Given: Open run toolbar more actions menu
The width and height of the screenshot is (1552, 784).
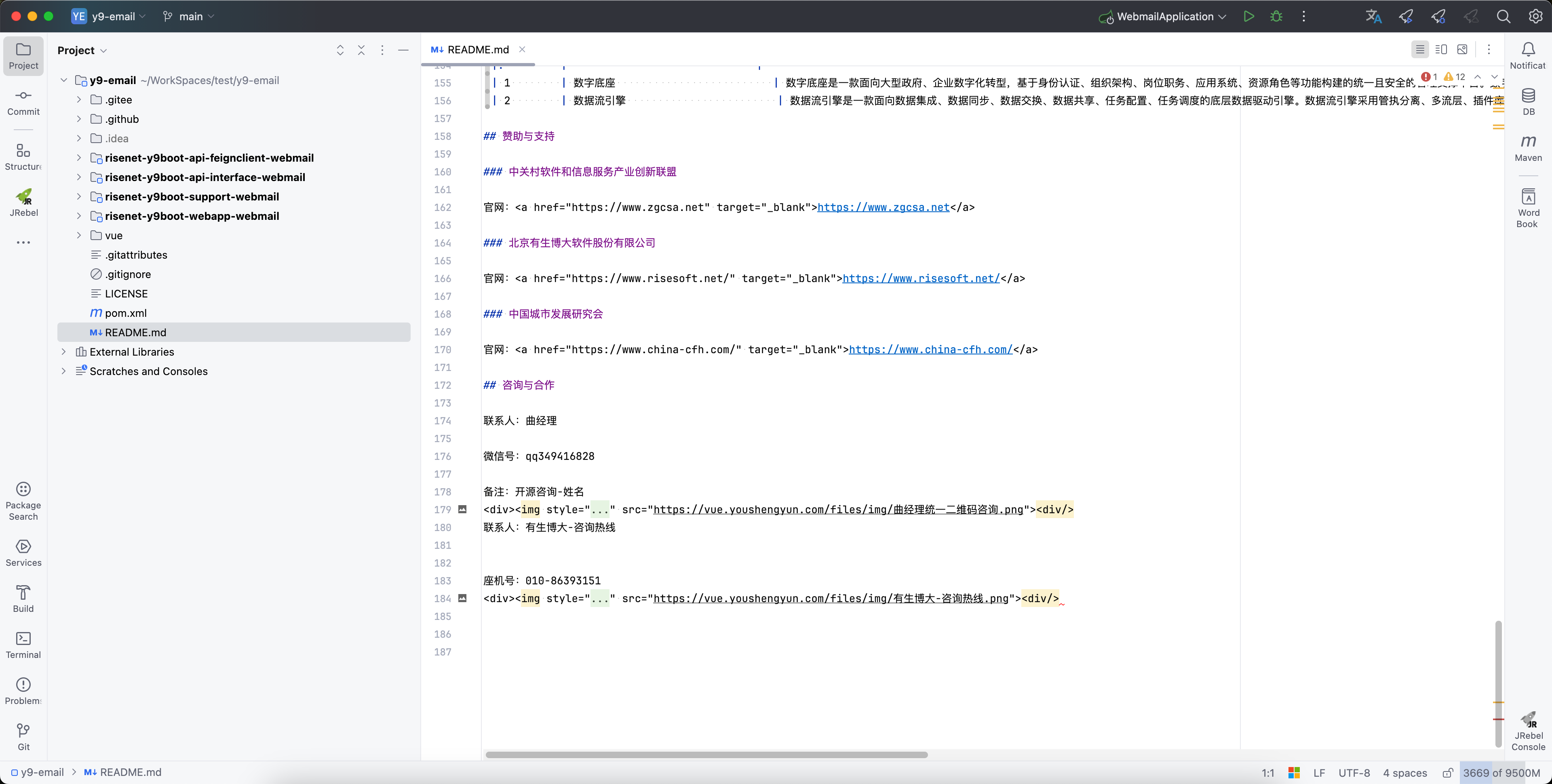Looking at the screenshot, I should click(x=1303, y=16).
